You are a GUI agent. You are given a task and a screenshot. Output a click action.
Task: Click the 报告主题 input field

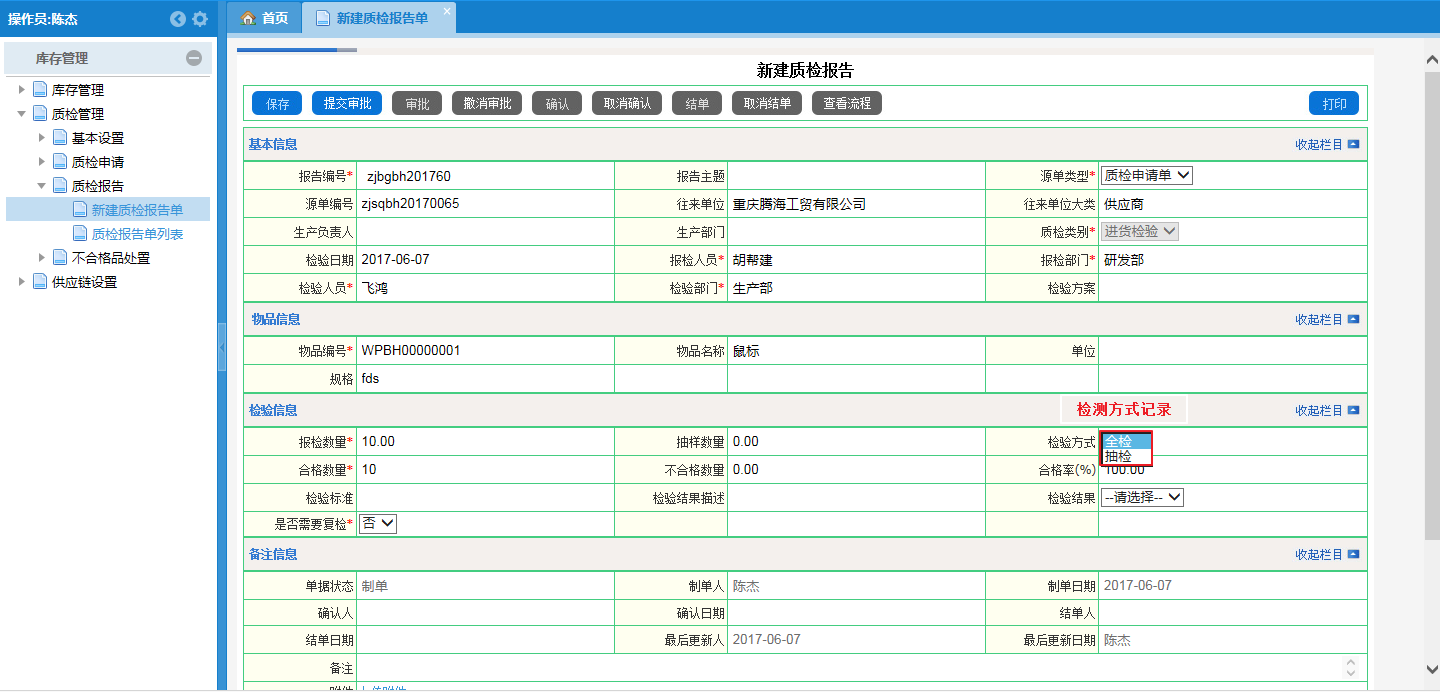tap(855, 176)
